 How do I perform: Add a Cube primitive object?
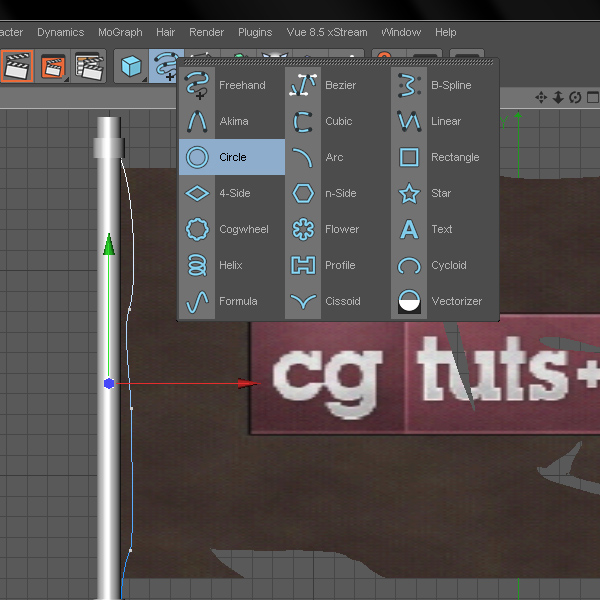(131, 66)
